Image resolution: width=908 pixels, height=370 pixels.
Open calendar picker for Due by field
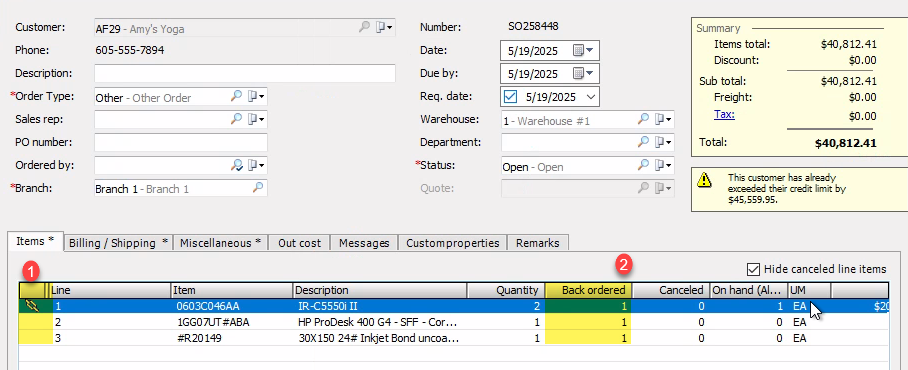click(583, 74)
